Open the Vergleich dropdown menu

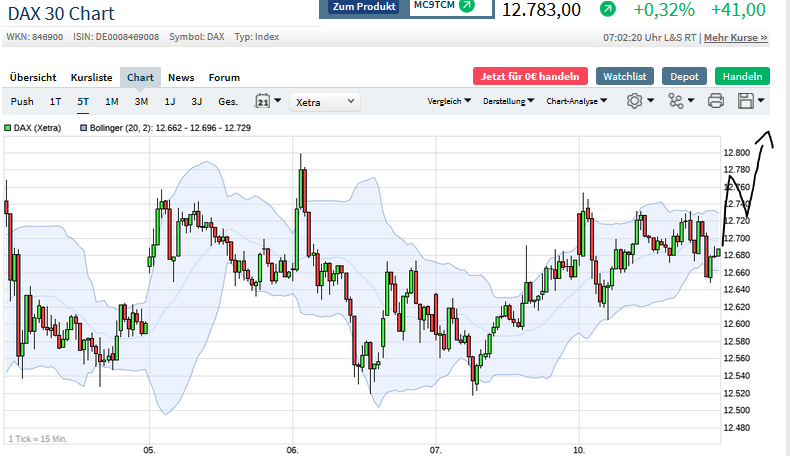(449, 101)
